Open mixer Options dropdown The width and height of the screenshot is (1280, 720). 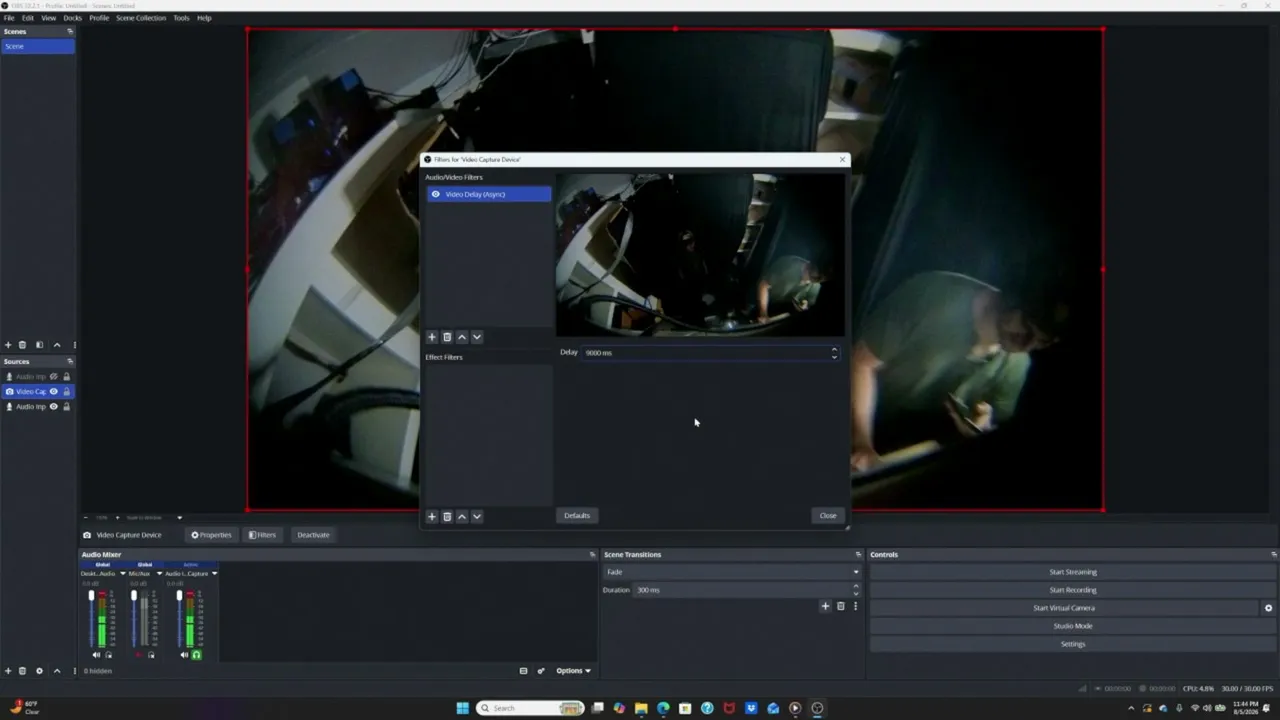tap(573, 671)
